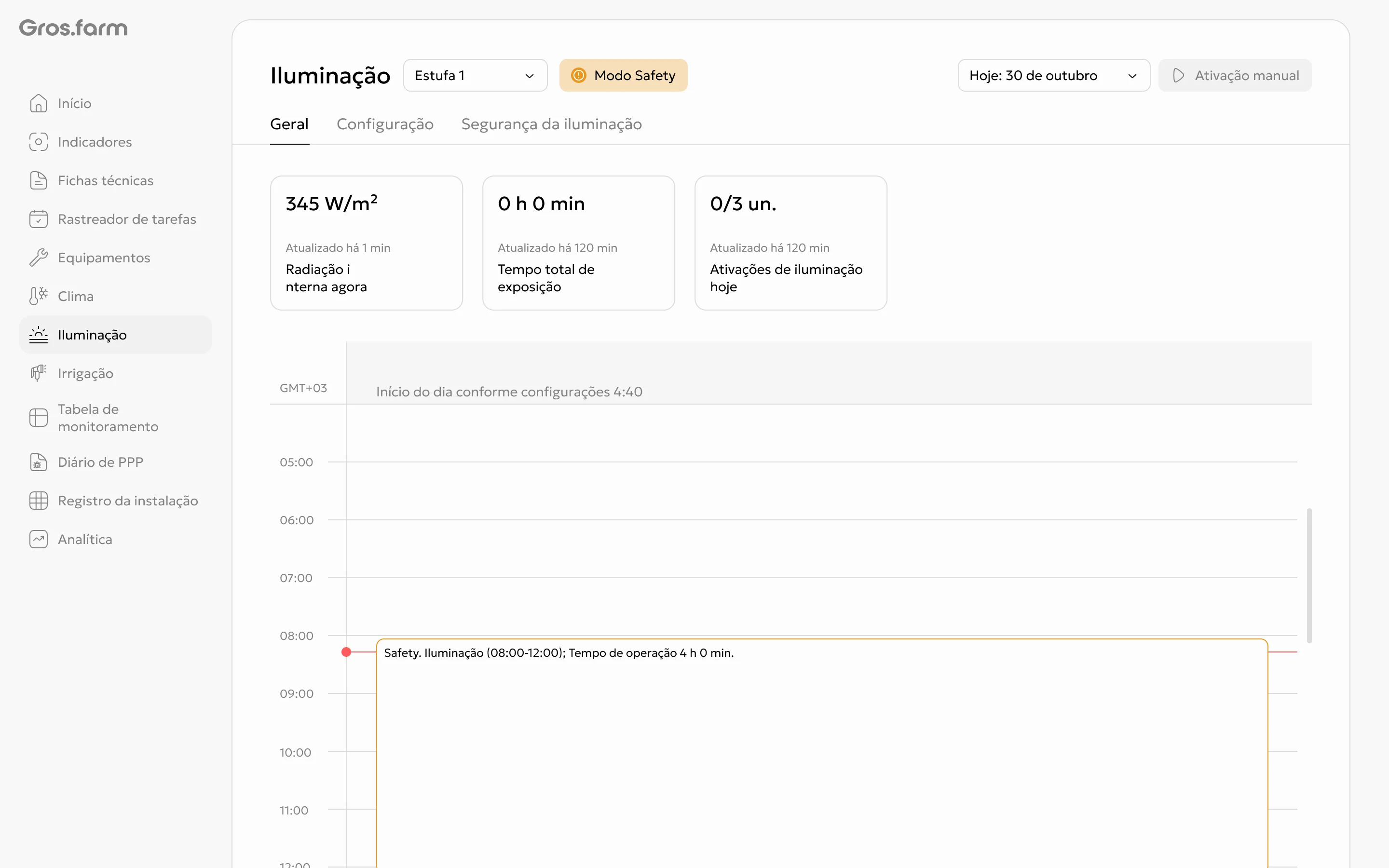Open Fichas técnicas in the sidebar
The height and width of the screenshot is (868, 1389).
tap(115, 180)
